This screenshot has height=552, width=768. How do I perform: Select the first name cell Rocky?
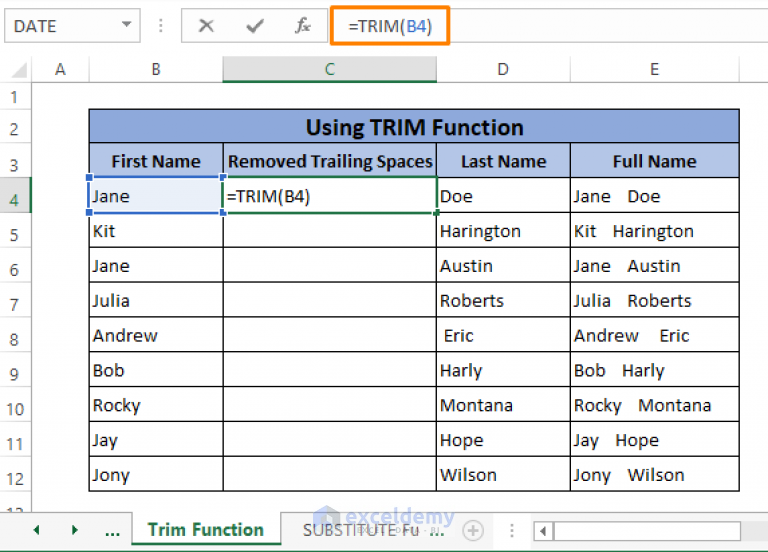coord(156,405)
